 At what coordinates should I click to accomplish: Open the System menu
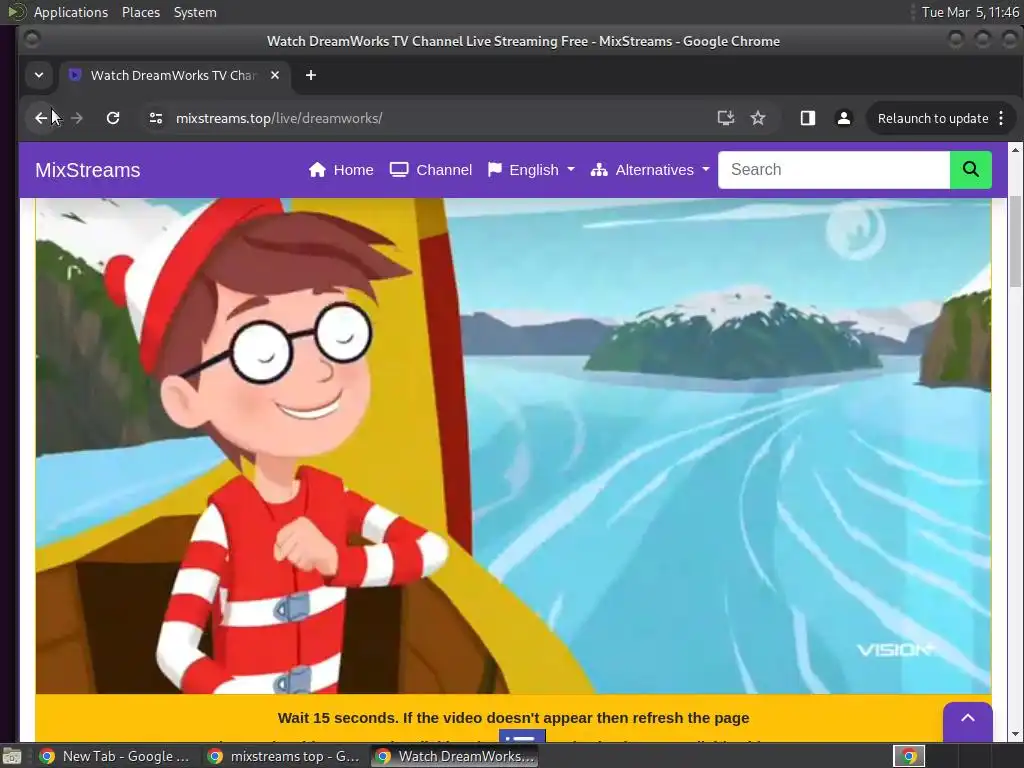[x=195, y=12]
